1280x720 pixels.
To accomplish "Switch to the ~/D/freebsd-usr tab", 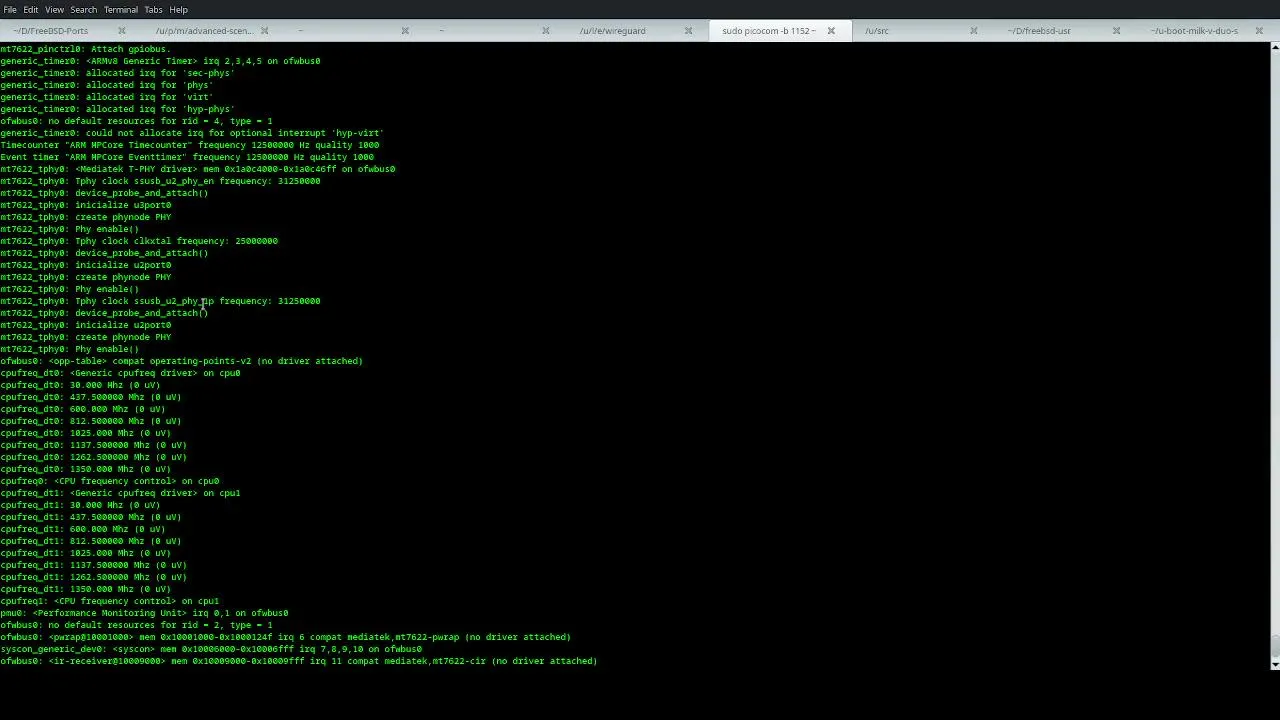I will click(1039, 31).
